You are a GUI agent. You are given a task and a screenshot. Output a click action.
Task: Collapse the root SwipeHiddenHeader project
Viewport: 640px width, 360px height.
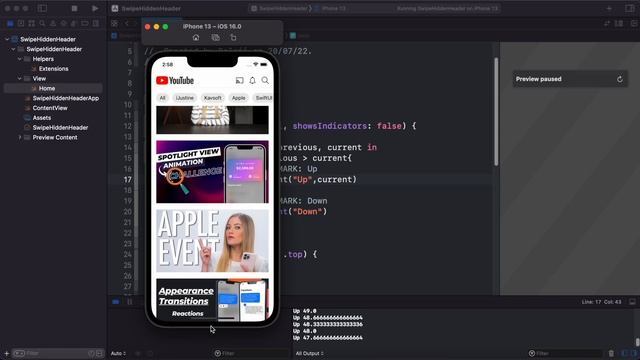7,39
